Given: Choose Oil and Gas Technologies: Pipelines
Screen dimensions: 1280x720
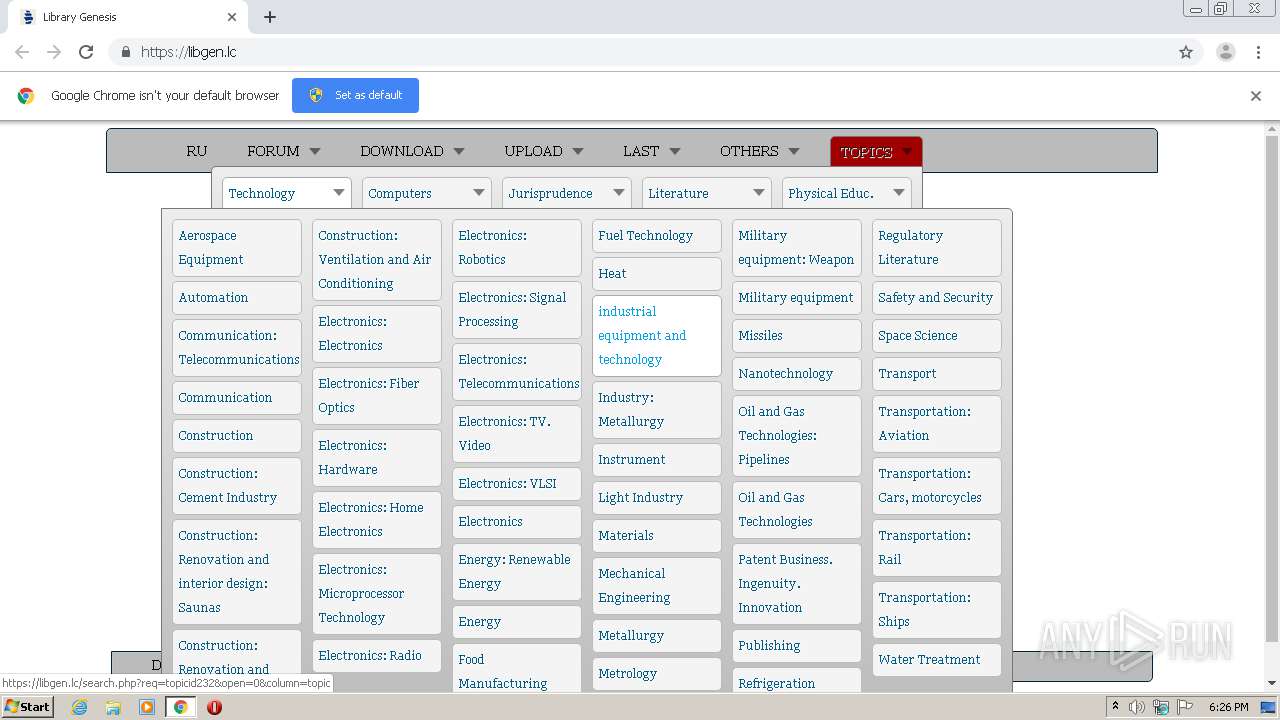Looking at the screenshot, I should pyautogui.click(x=797, y=436).
